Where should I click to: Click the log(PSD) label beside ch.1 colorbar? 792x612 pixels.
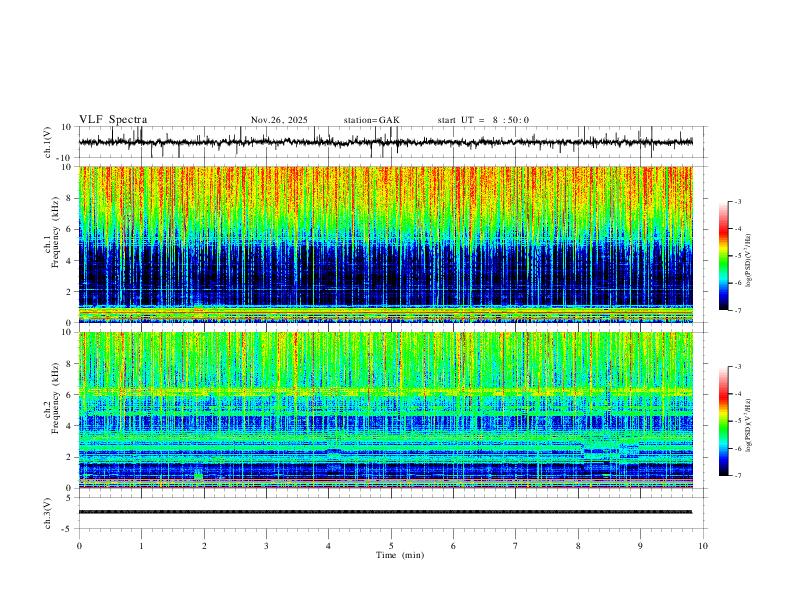pyautogui.click(x=748, y=260)
